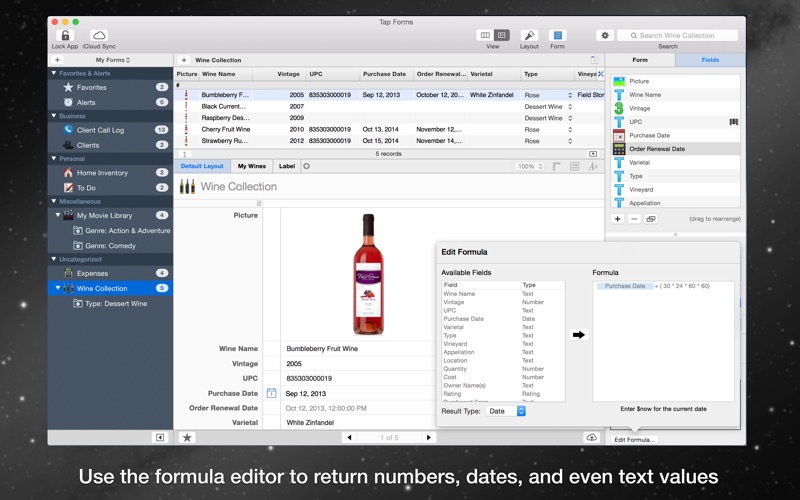Go to the next record arrow
This screenshot has width=800, height=500.
coord(429,437)
